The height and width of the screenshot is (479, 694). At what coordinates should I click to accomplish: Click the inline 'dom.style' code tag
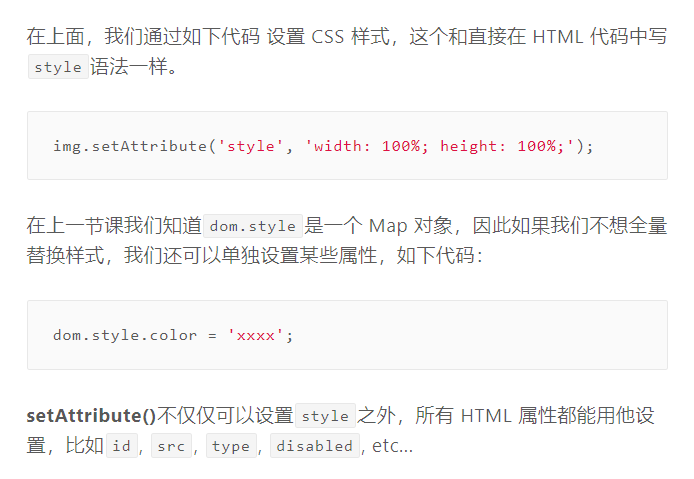pos(253,226)
